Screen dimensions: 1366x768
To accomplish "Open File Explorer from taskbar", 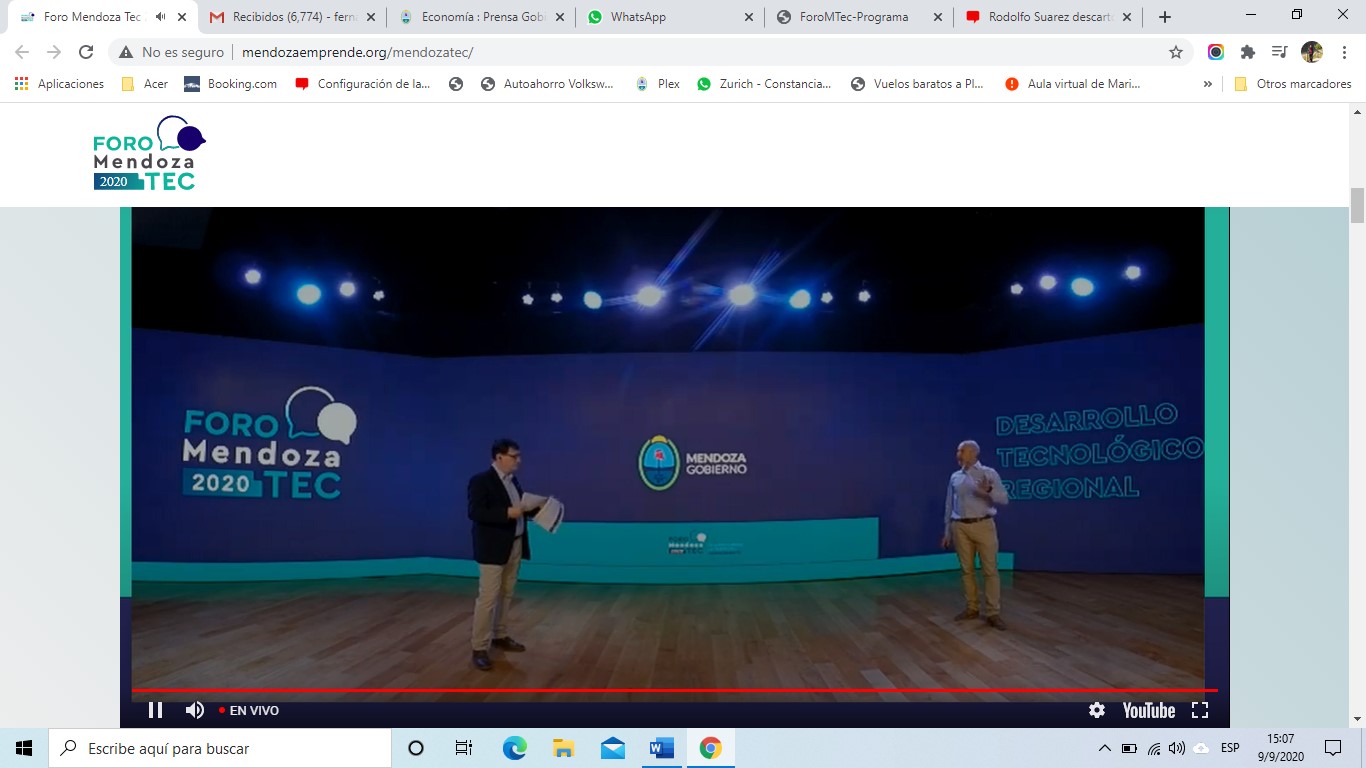I will point(563,748).
